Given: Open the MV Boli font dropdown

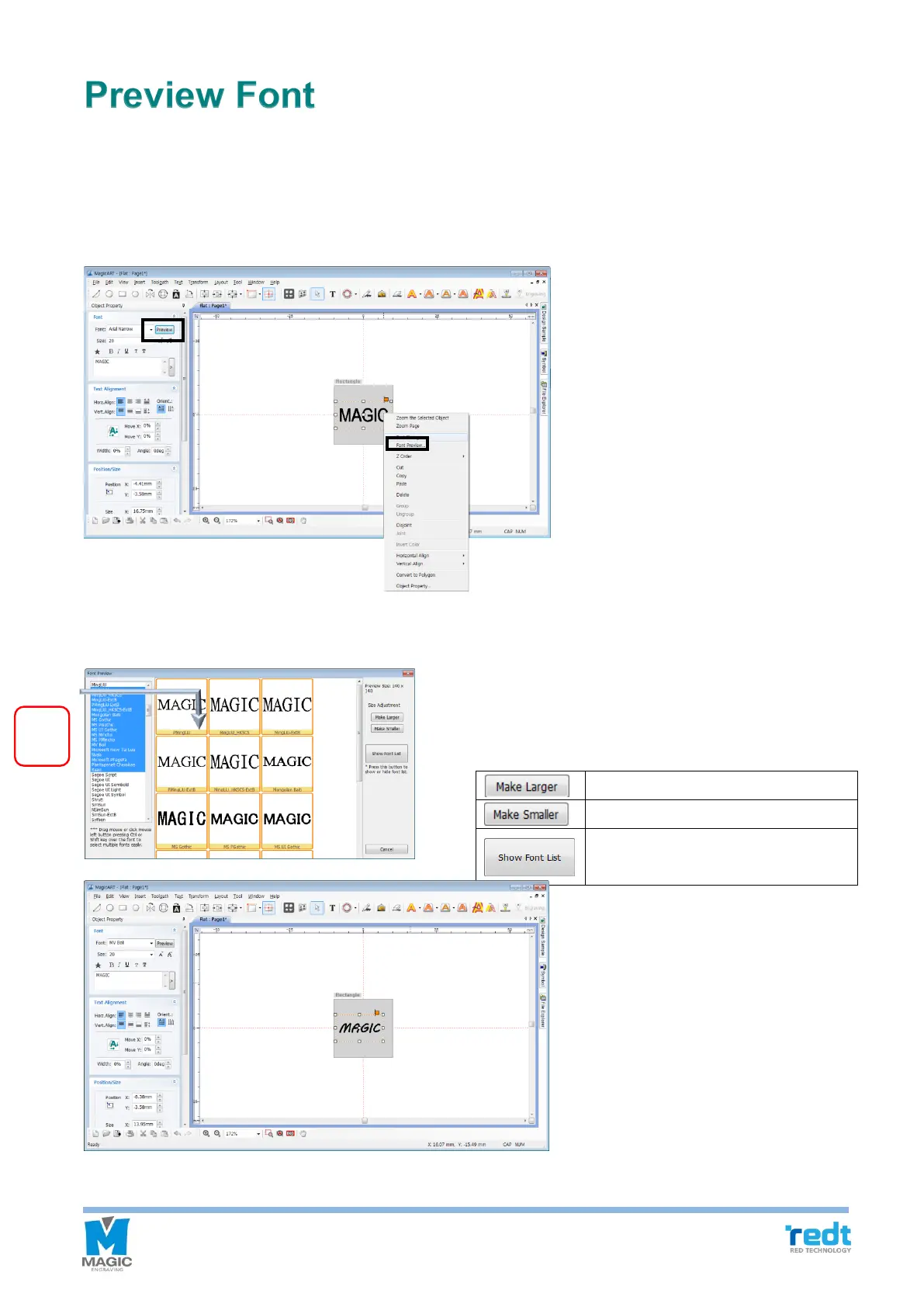Looking at the screenshot, I should (151, 943).
